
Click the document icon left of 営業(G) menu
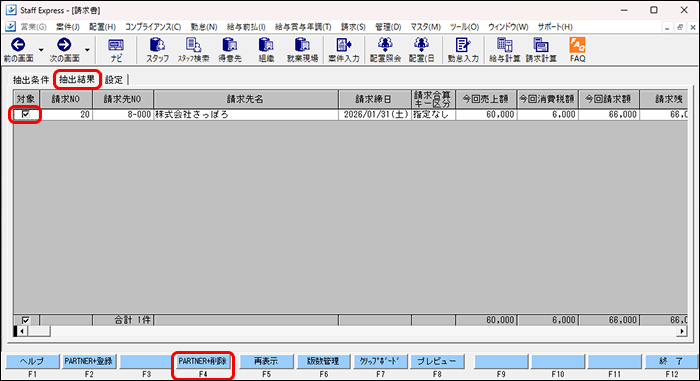pos(10,27)
